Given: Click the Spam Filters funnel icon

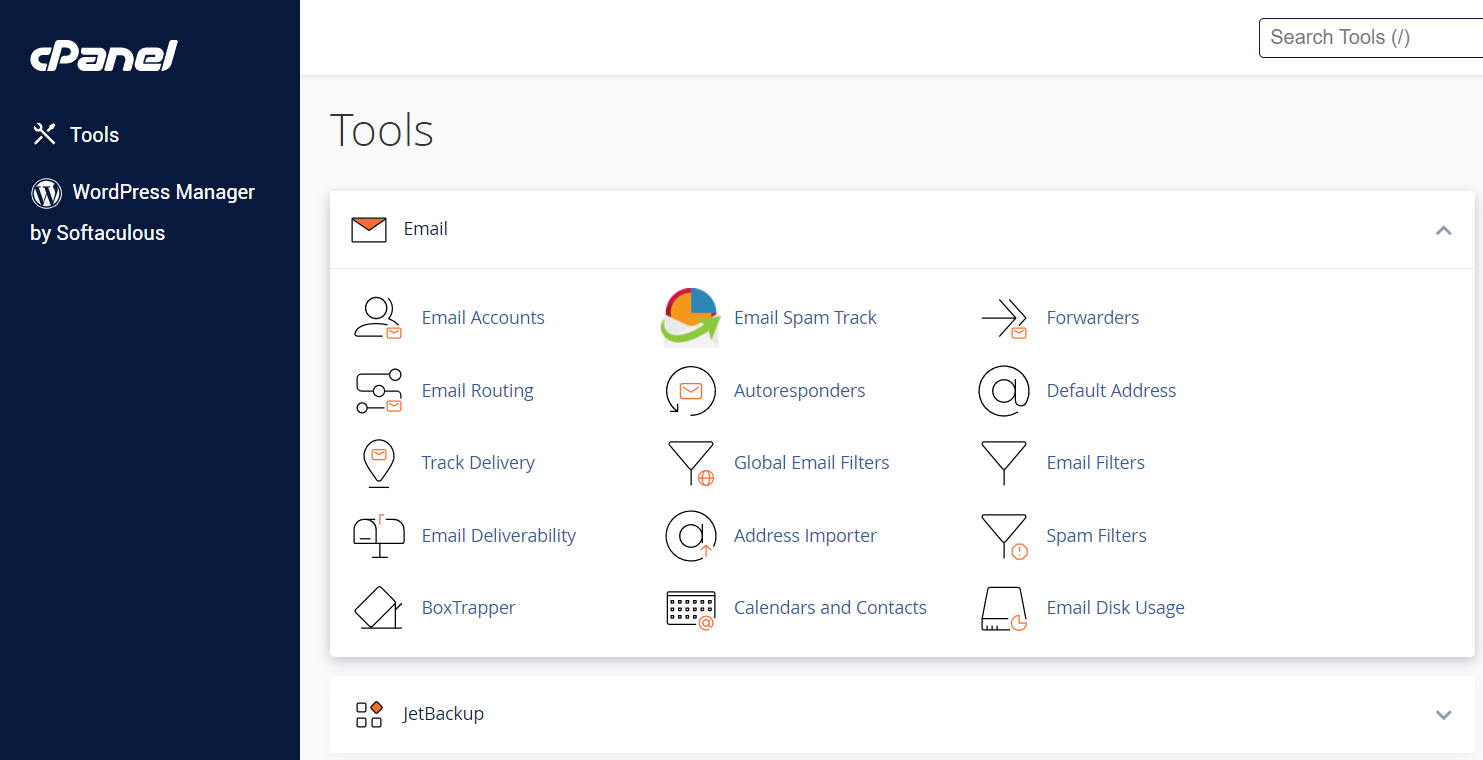Looking at the screenshot, I should (1003, 536).
